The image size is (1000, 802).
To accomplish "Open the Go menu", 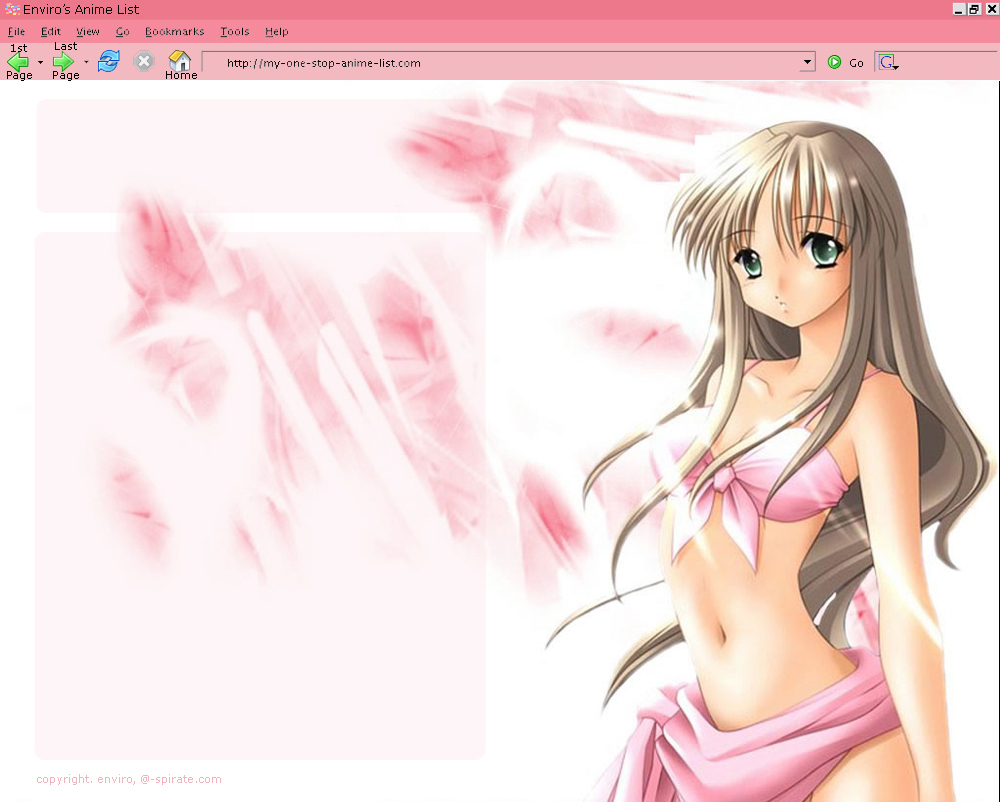I will (x=122, y=31).
